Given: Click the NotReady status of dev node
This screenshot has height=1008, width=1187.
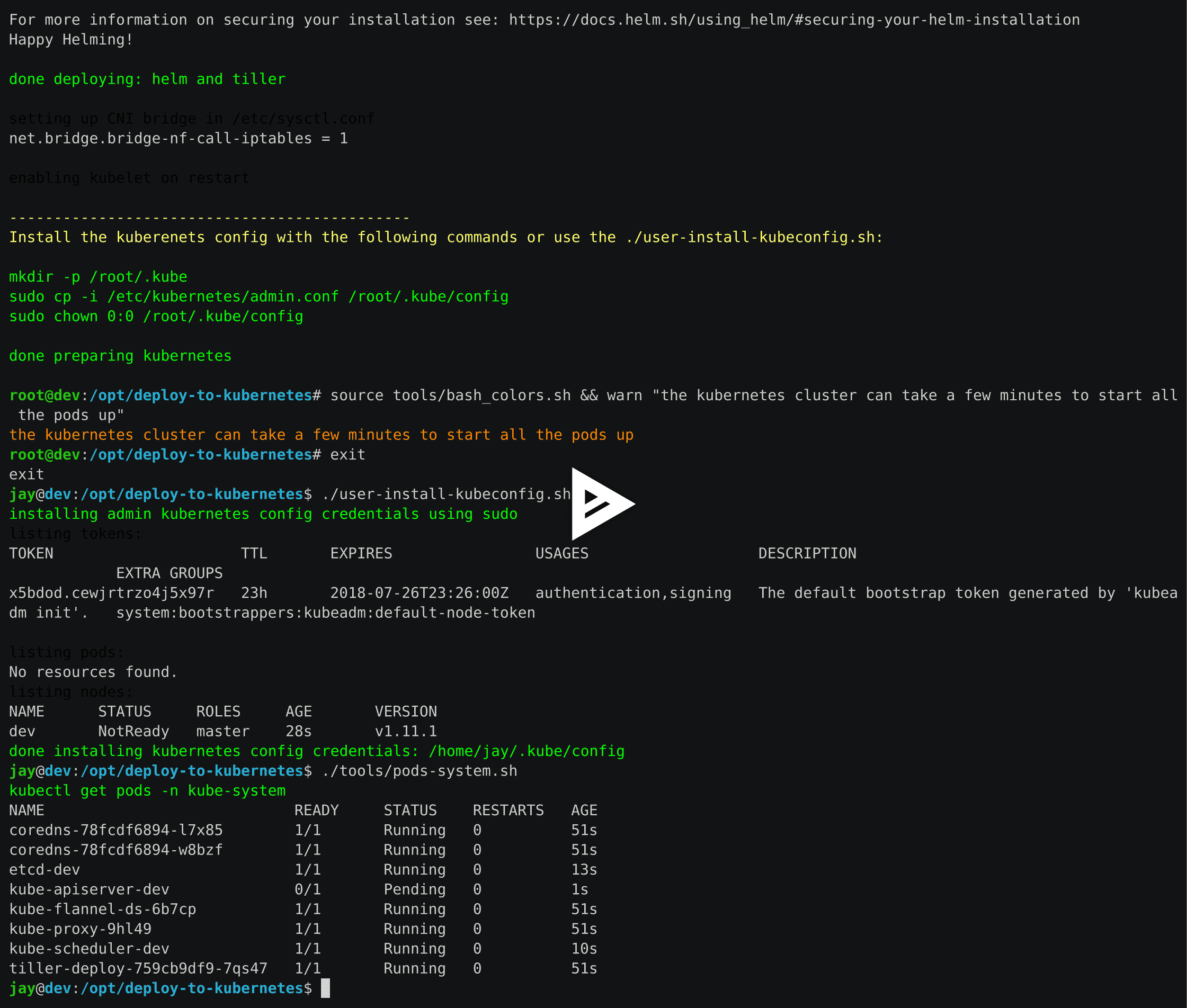Looking at the screenshot, I should pyautogui.click(x=133, y=732).
